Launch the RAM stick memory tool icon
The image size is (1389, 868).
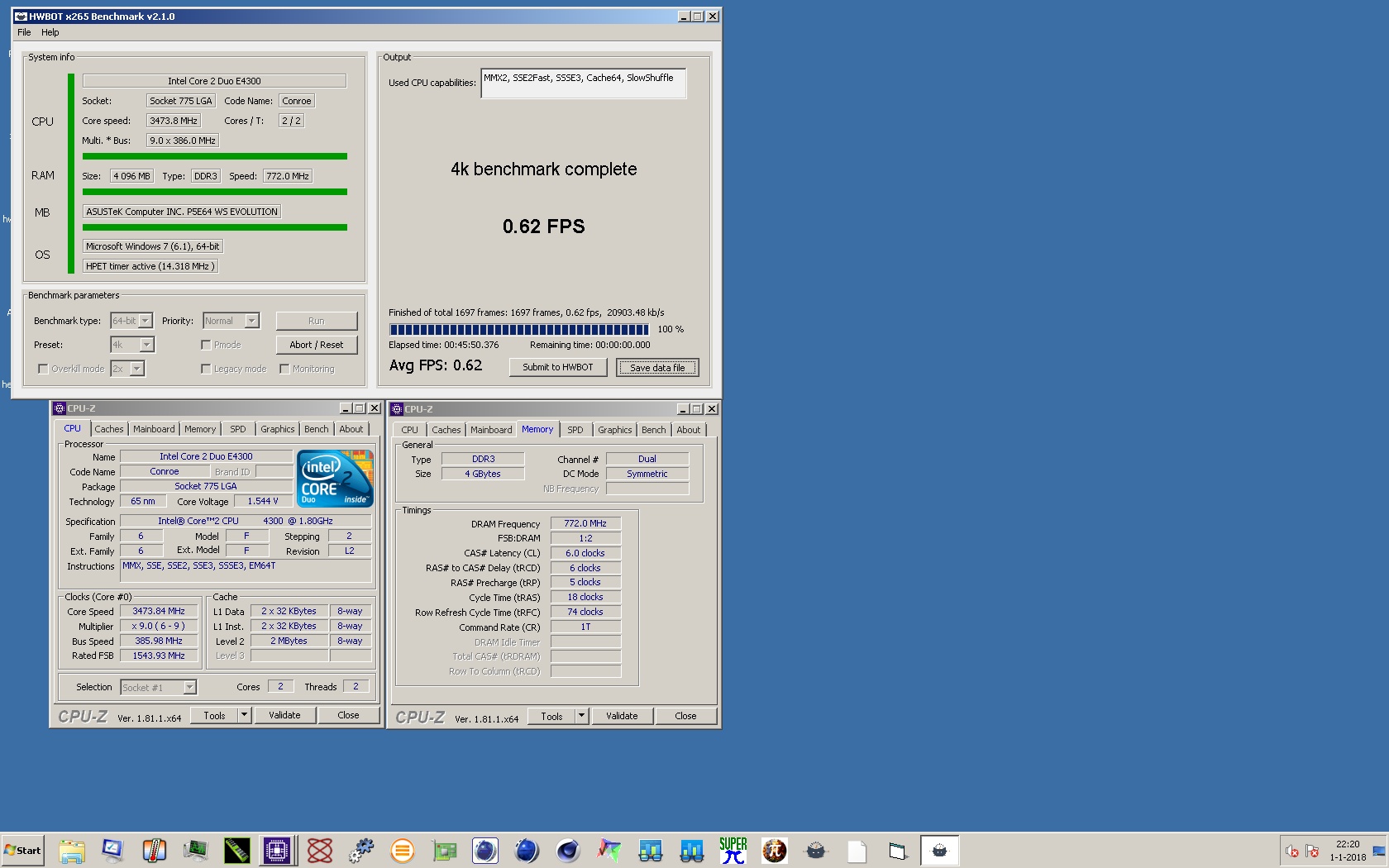click(x=237, y=851)
